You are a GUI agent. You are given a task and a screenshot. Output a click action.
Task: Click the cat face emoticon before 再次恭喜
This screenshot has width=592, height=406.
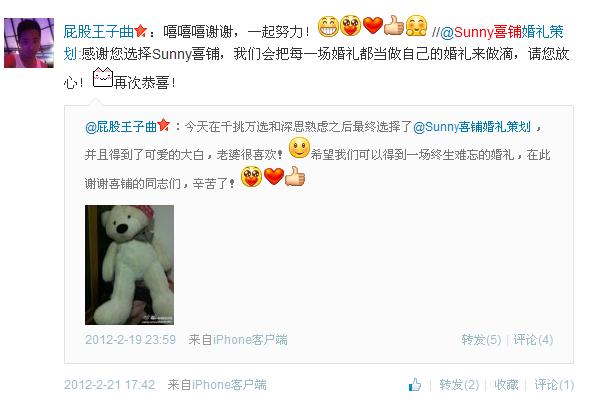[x=103, y=77]
